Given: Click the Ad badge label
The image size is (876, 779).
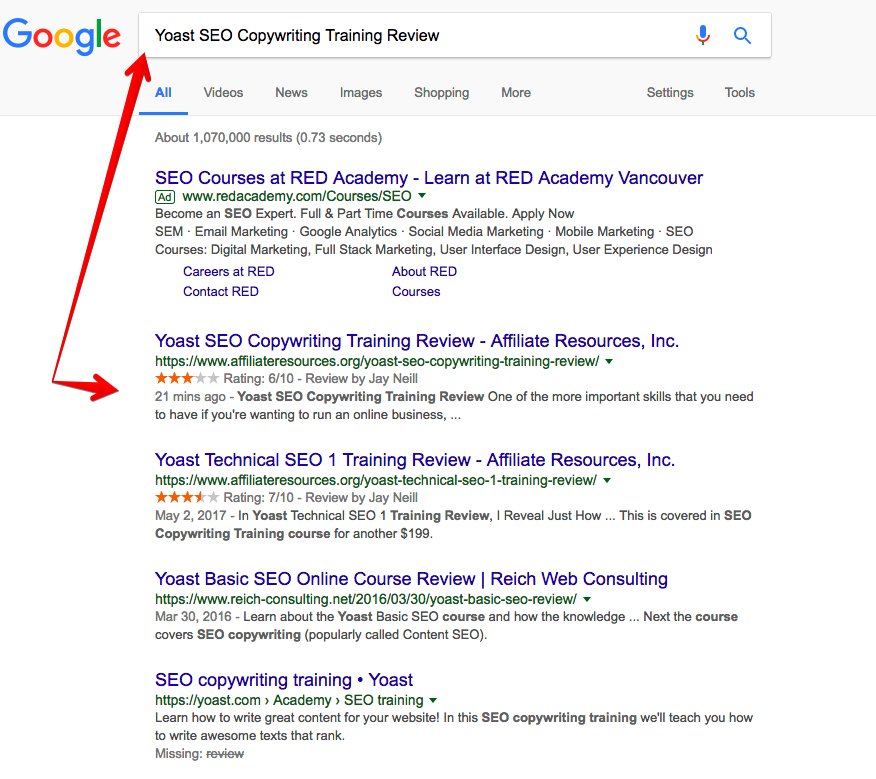Looking at the screenshot, I should (x=165, y=197).
